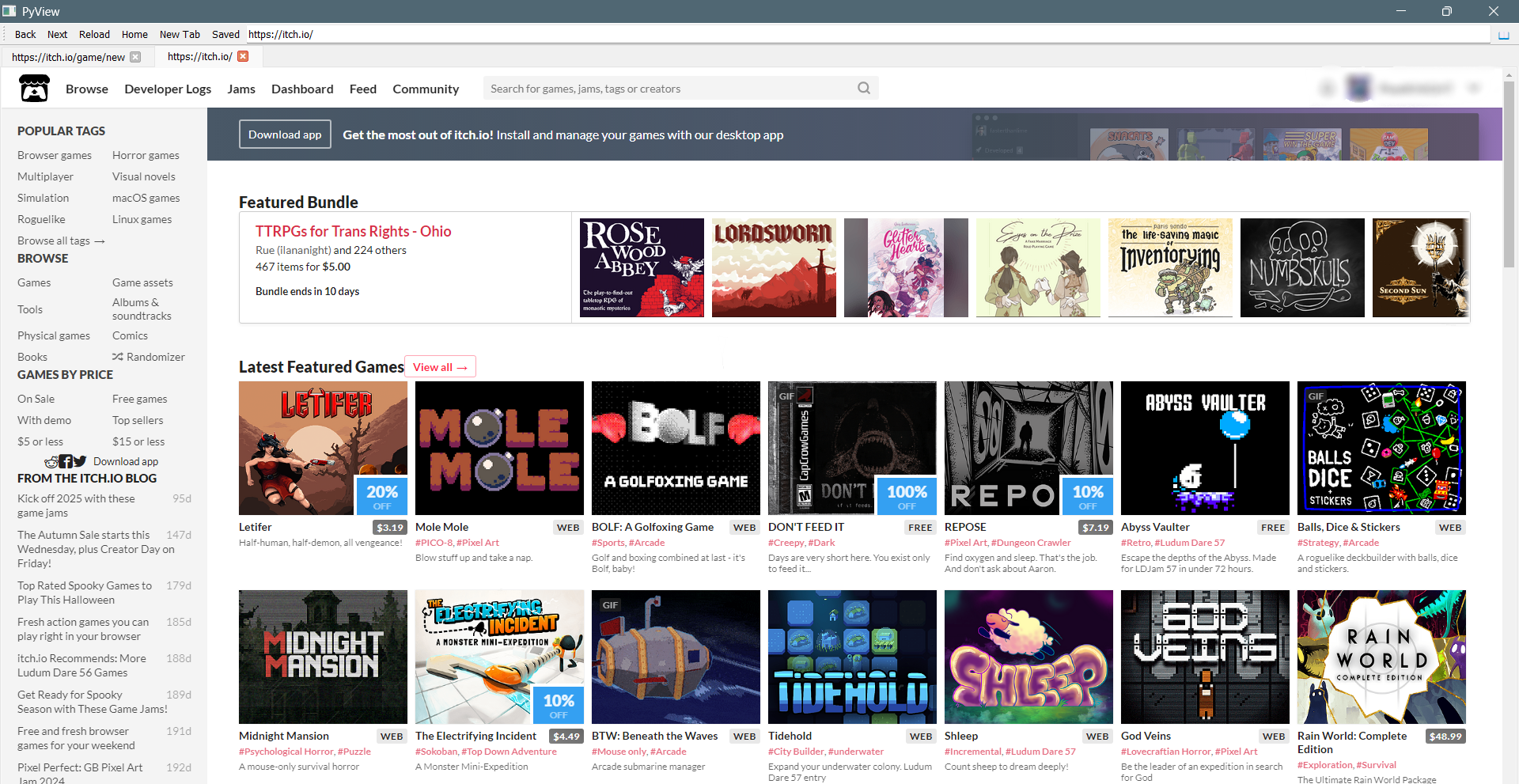Open the Saved toolbar item
1519x784 pixels.
[x=225, y=34]
